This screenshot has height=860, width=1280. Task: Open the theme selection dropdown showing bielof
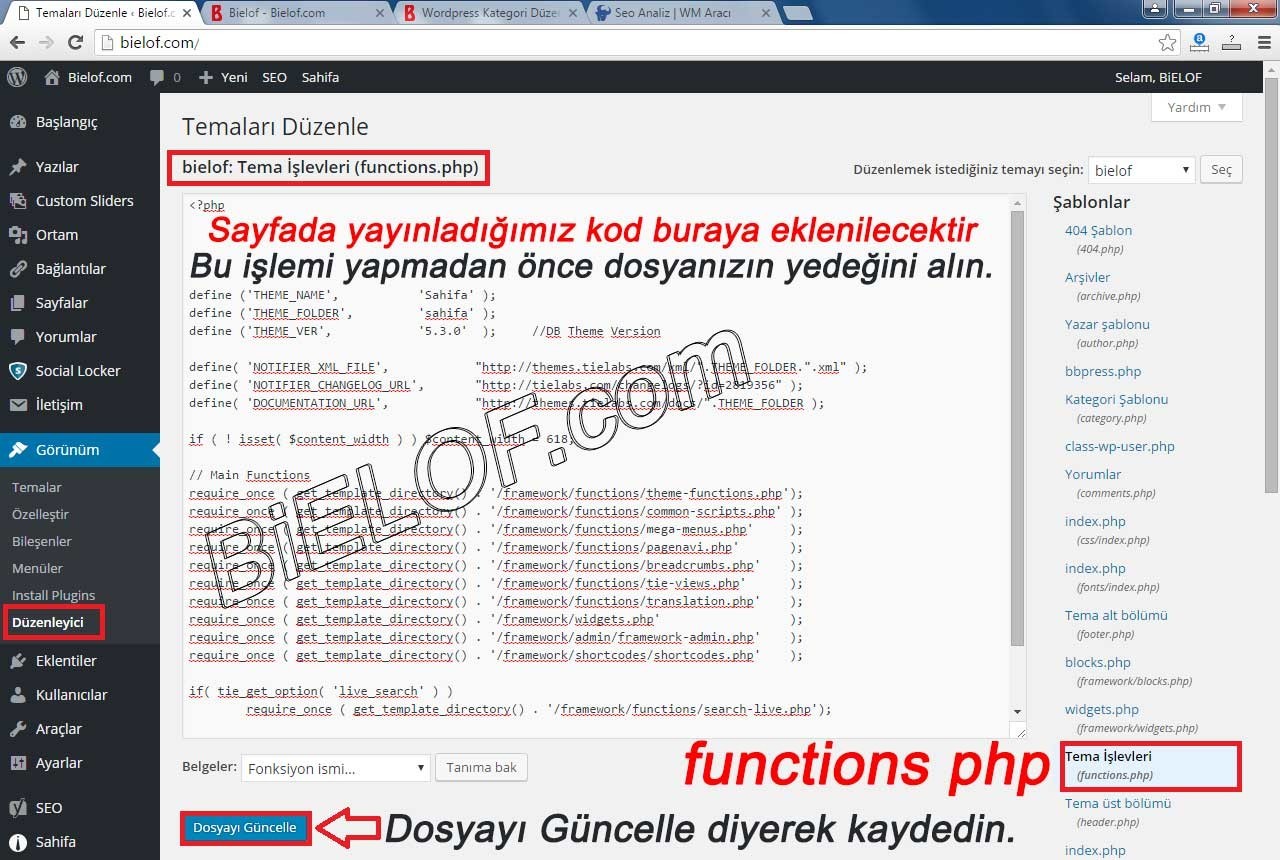pos(1141,170)
